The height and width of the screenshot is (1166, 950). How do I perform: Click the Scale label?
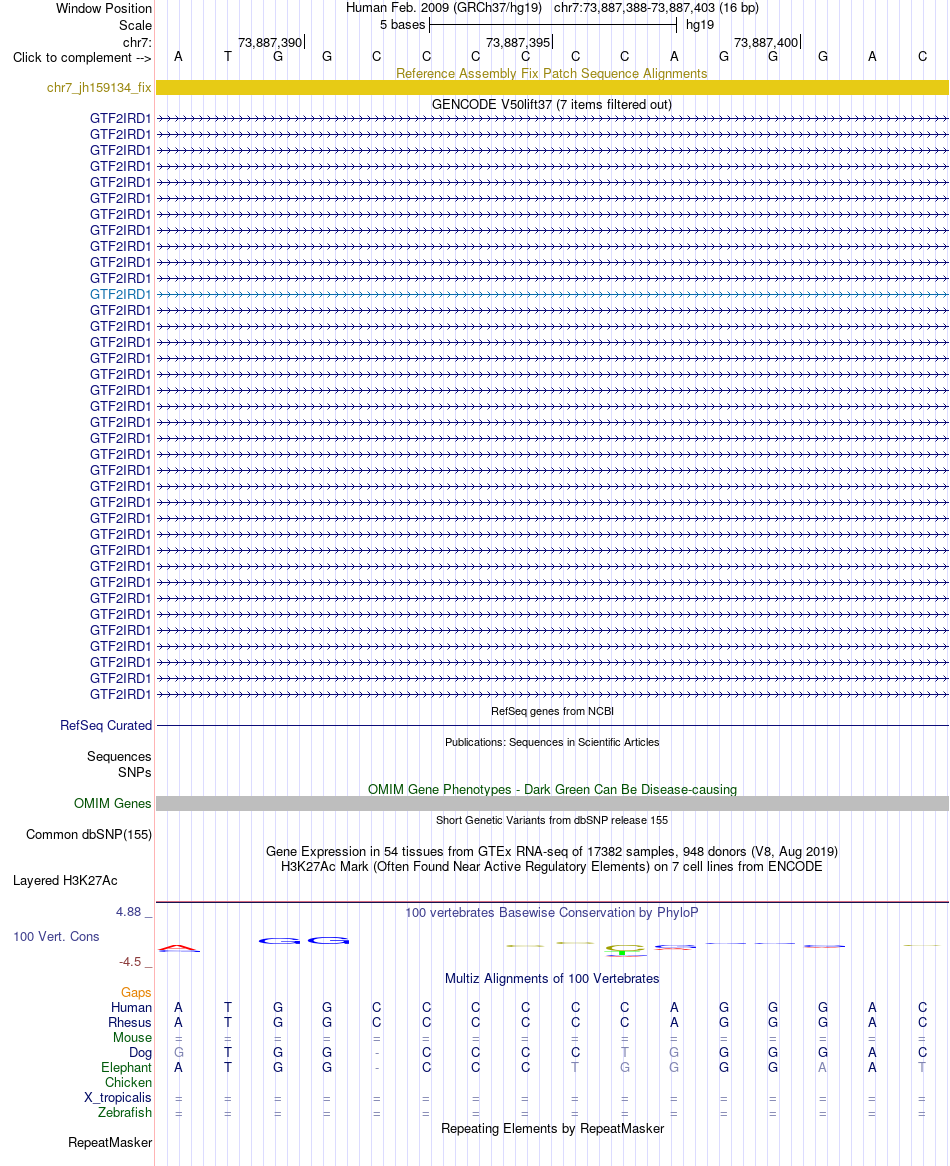point(135,25)
